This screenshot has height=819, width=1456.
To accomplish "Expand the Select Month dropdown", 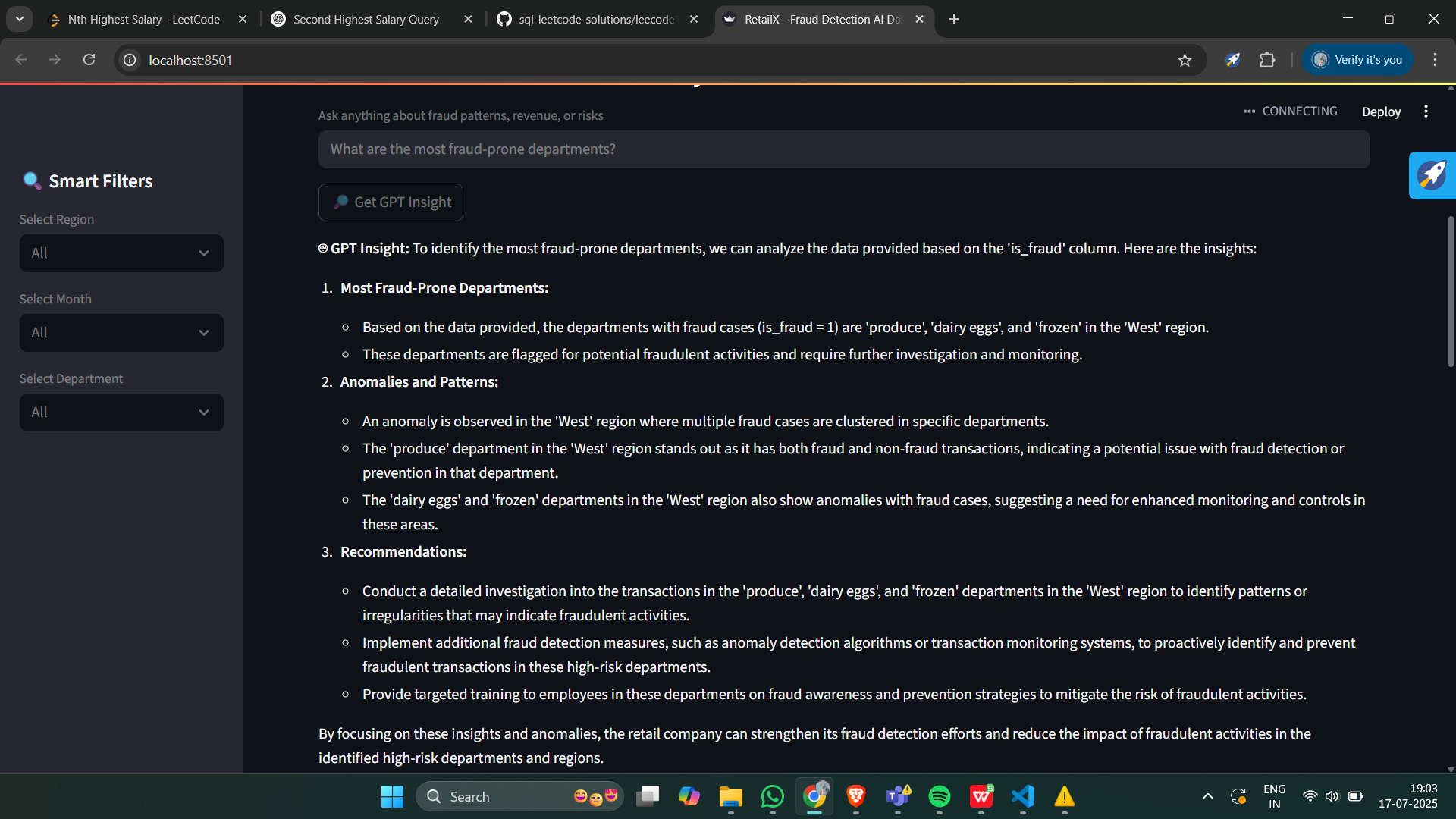I will [121, 333].
